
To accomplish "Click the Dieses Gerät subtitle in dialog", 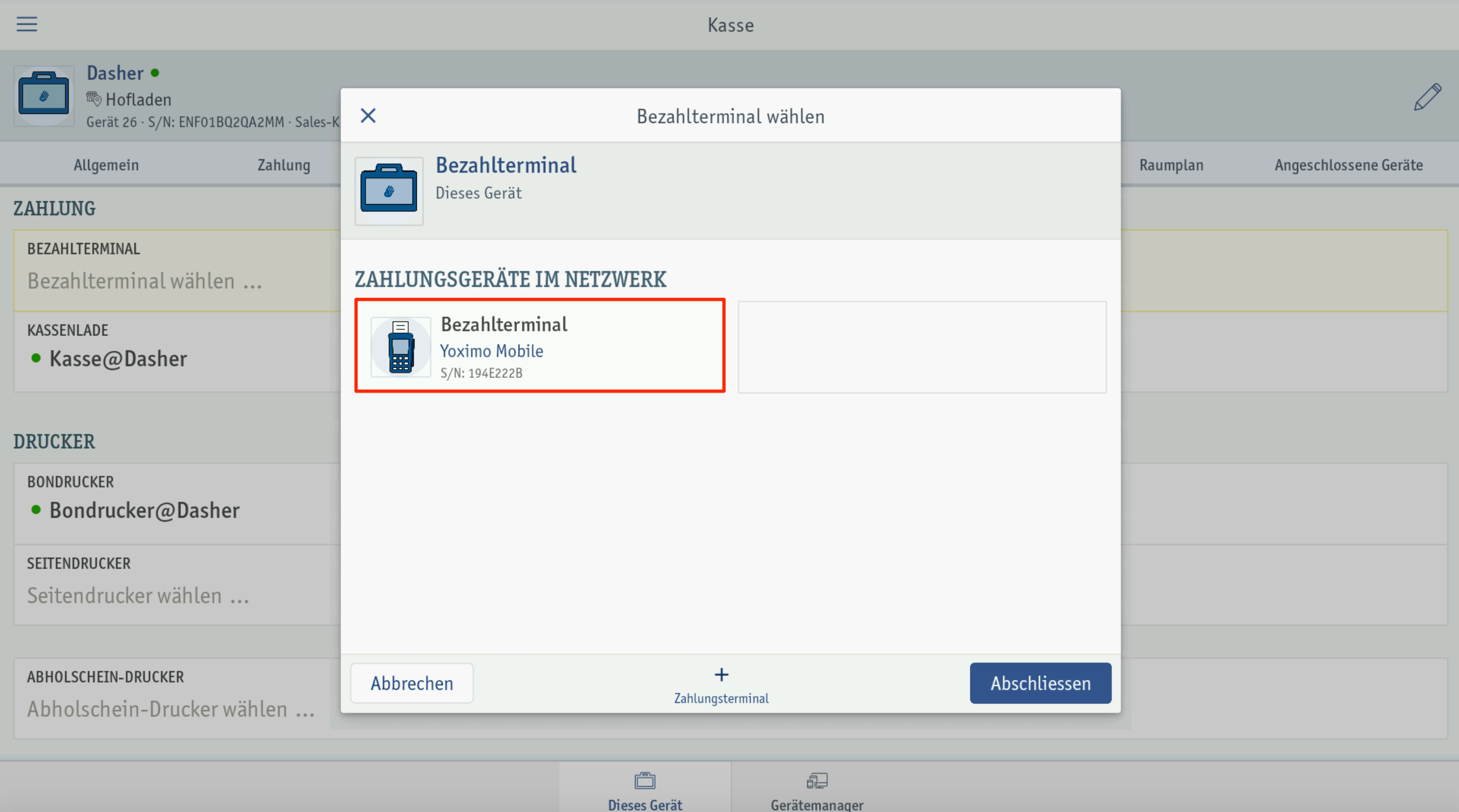I will point(478,193).
